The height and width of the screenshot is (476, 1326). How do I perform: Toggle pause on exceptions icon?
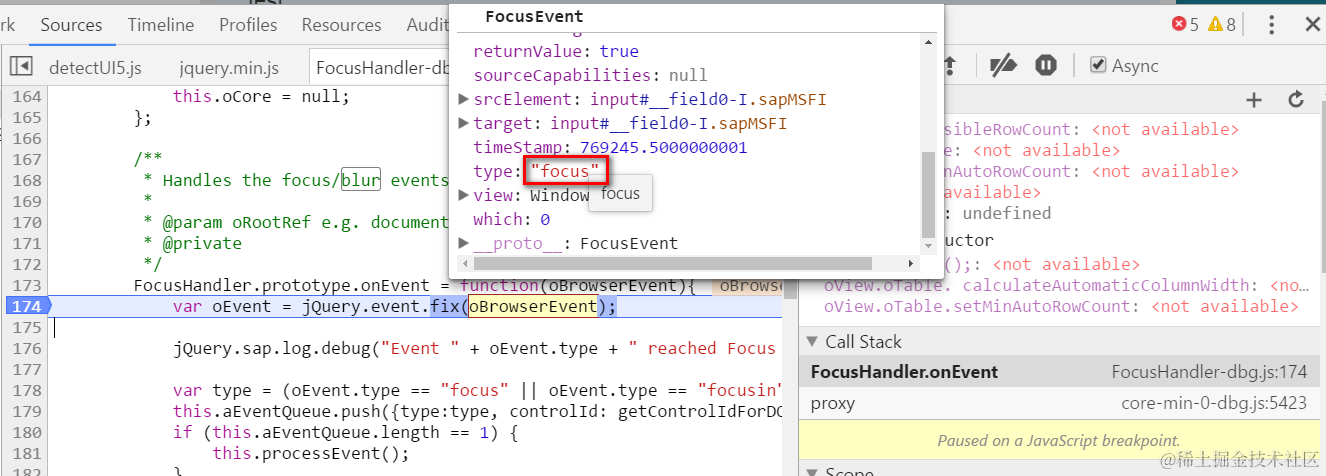click(1046, 65)
